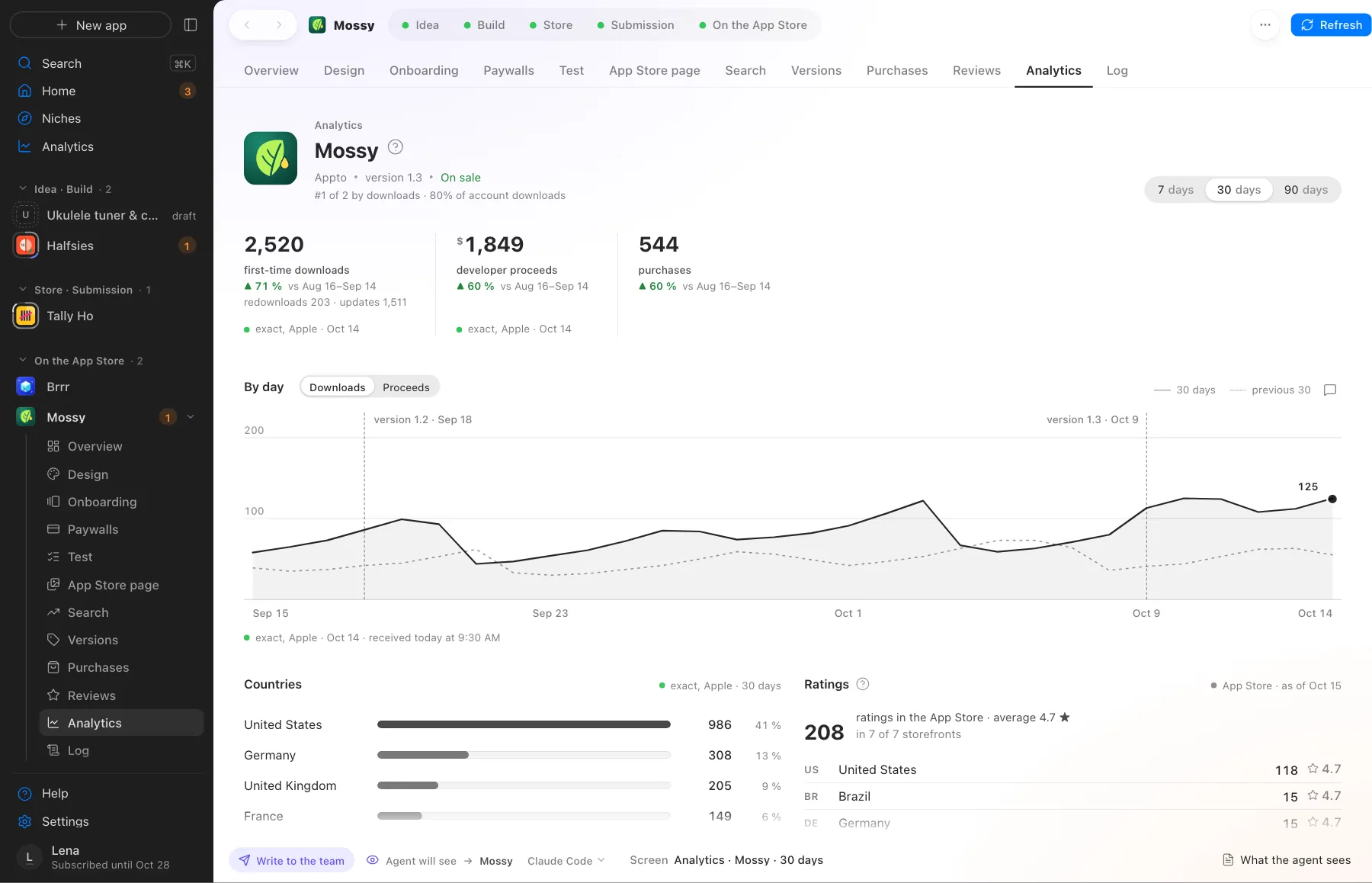Open the Tally Ho app icon
The image size is (1372, 883).
(26, 316)
